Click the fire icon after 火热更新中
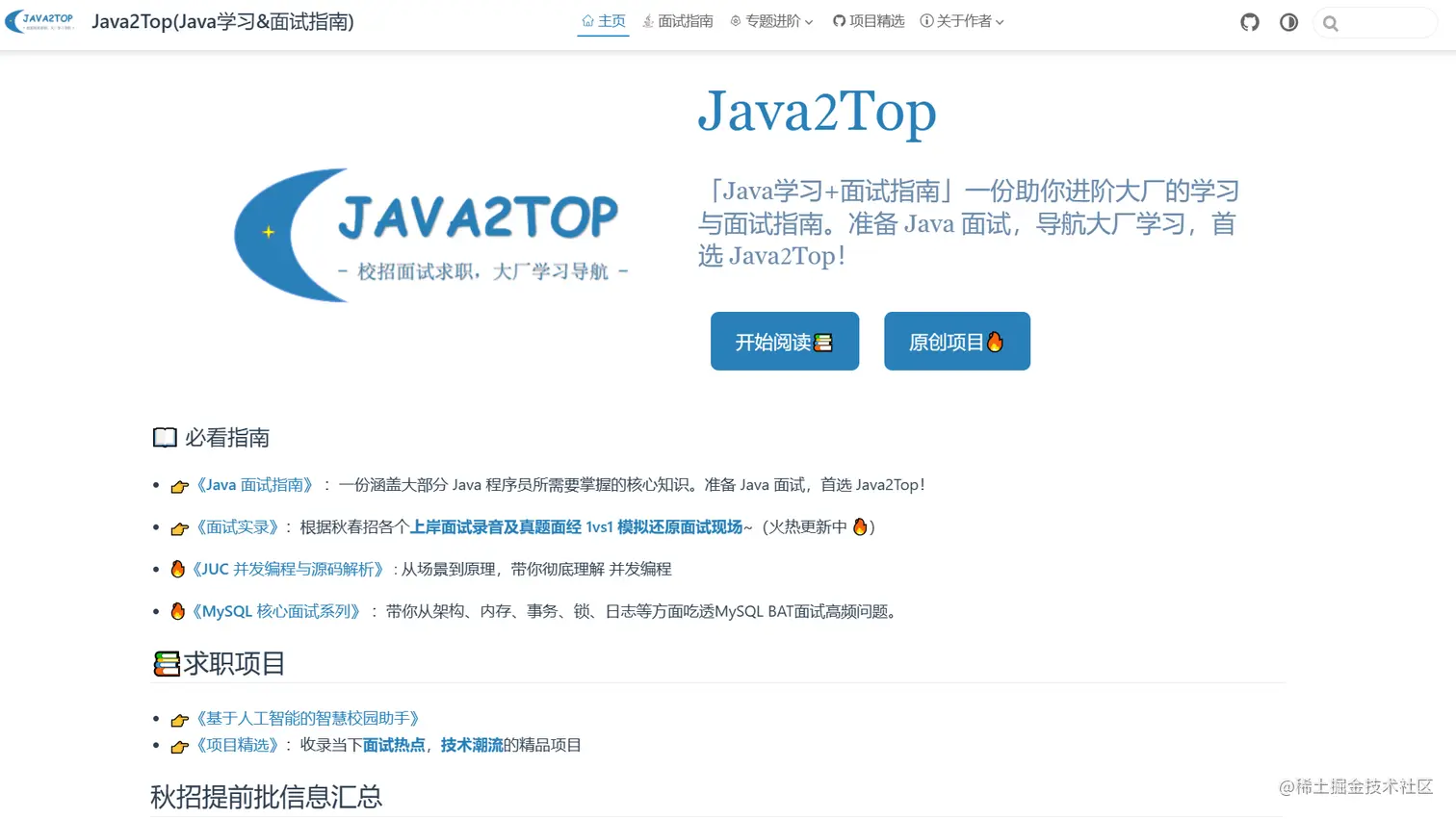Screen dimensions: 1456x819 [x=860, y=526]
